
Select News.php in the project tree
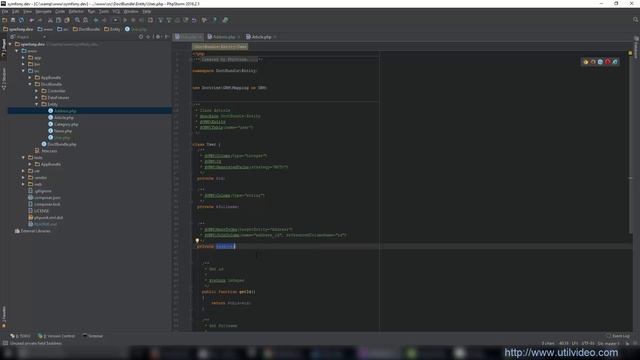pos(62,131)
